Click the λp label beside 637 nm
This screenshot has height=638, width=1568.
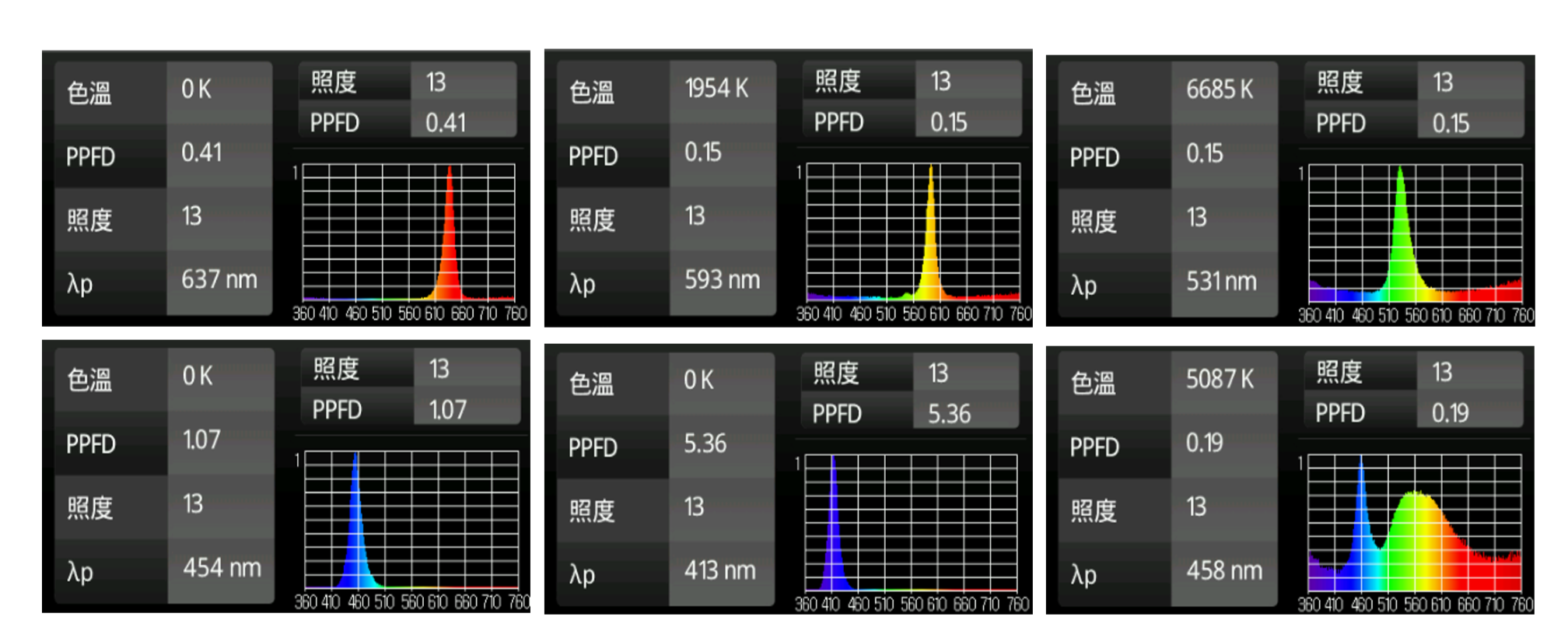click(80, 284)
